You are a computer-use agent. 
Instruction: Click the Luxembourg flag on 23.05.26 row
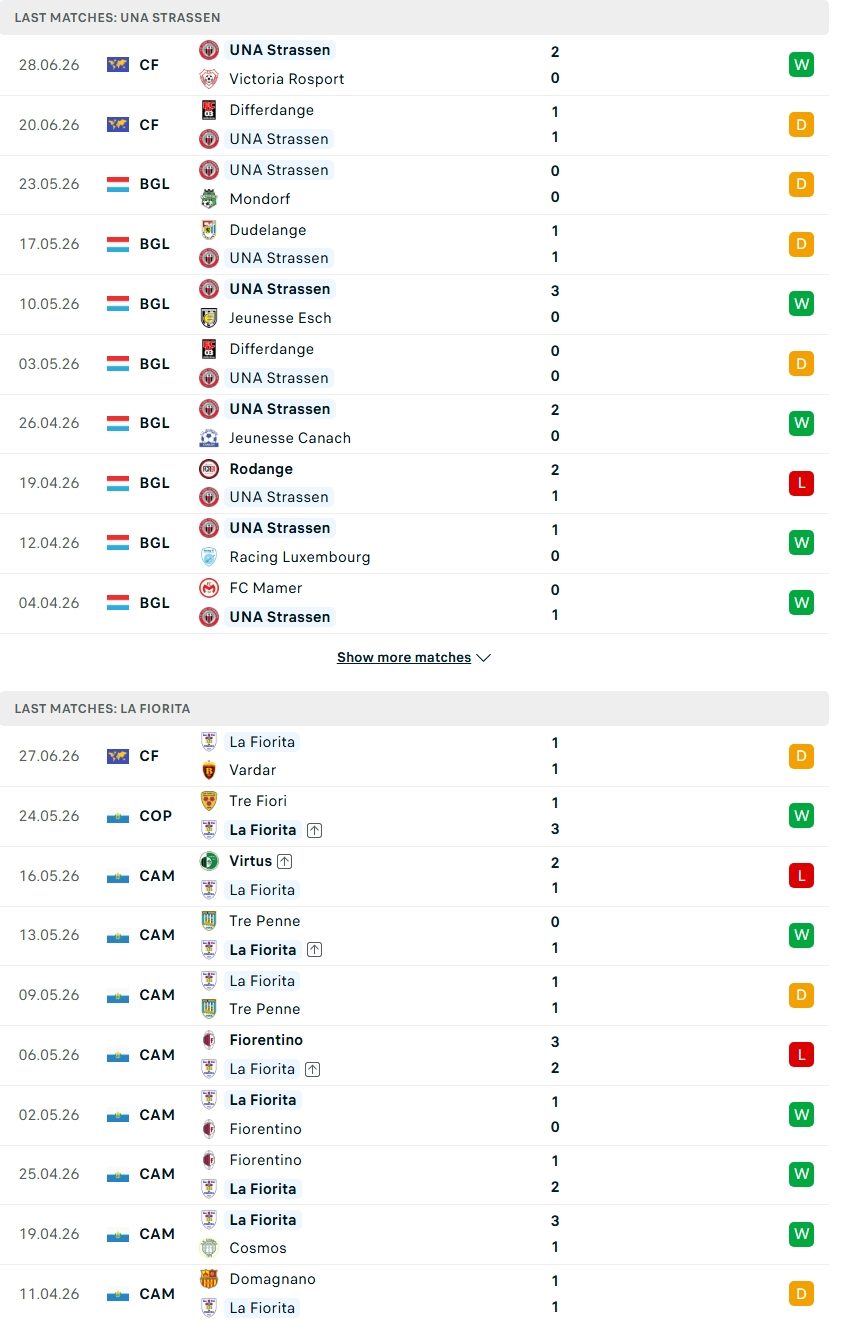point(118,184)
